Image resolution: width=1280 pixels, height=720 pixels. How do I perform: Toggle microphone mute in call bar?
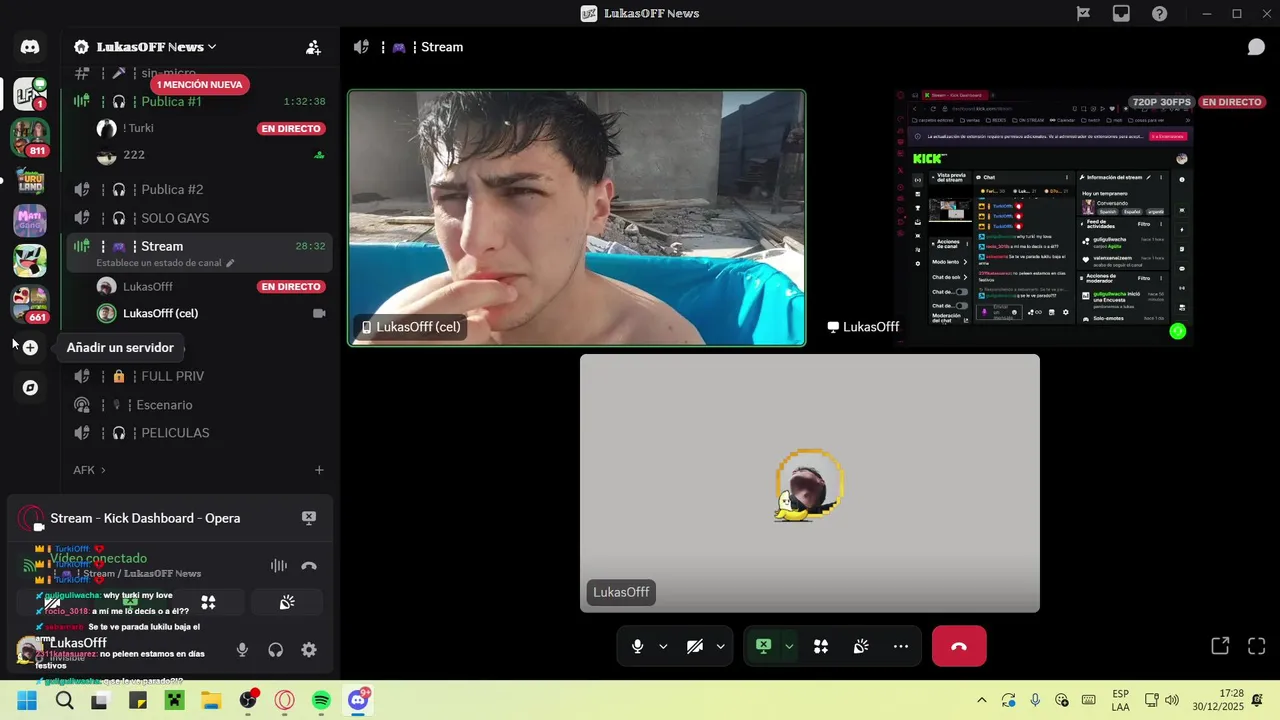[x=638, y=646]
